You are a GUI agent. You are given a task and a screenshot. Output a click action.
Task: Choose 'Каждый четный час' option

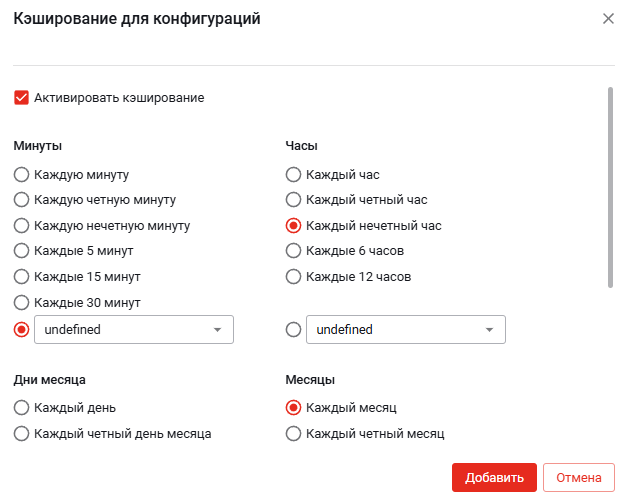(x=293, y=200)
